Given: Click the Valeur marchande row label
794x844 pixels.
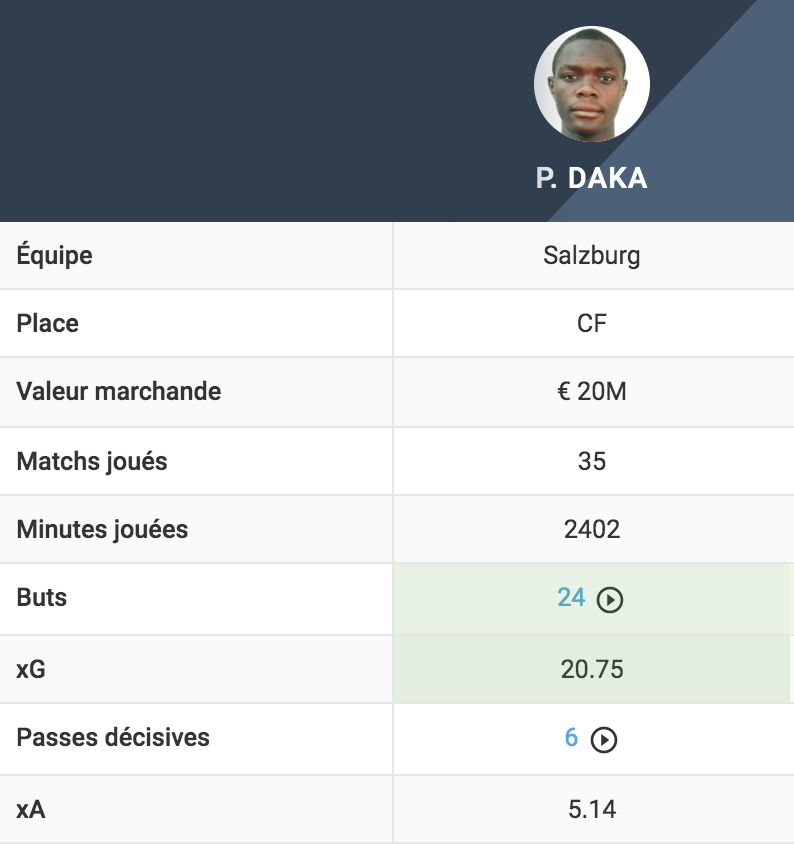Looking at the screenshot, I should pyautogui.click(x=118, y=391).
